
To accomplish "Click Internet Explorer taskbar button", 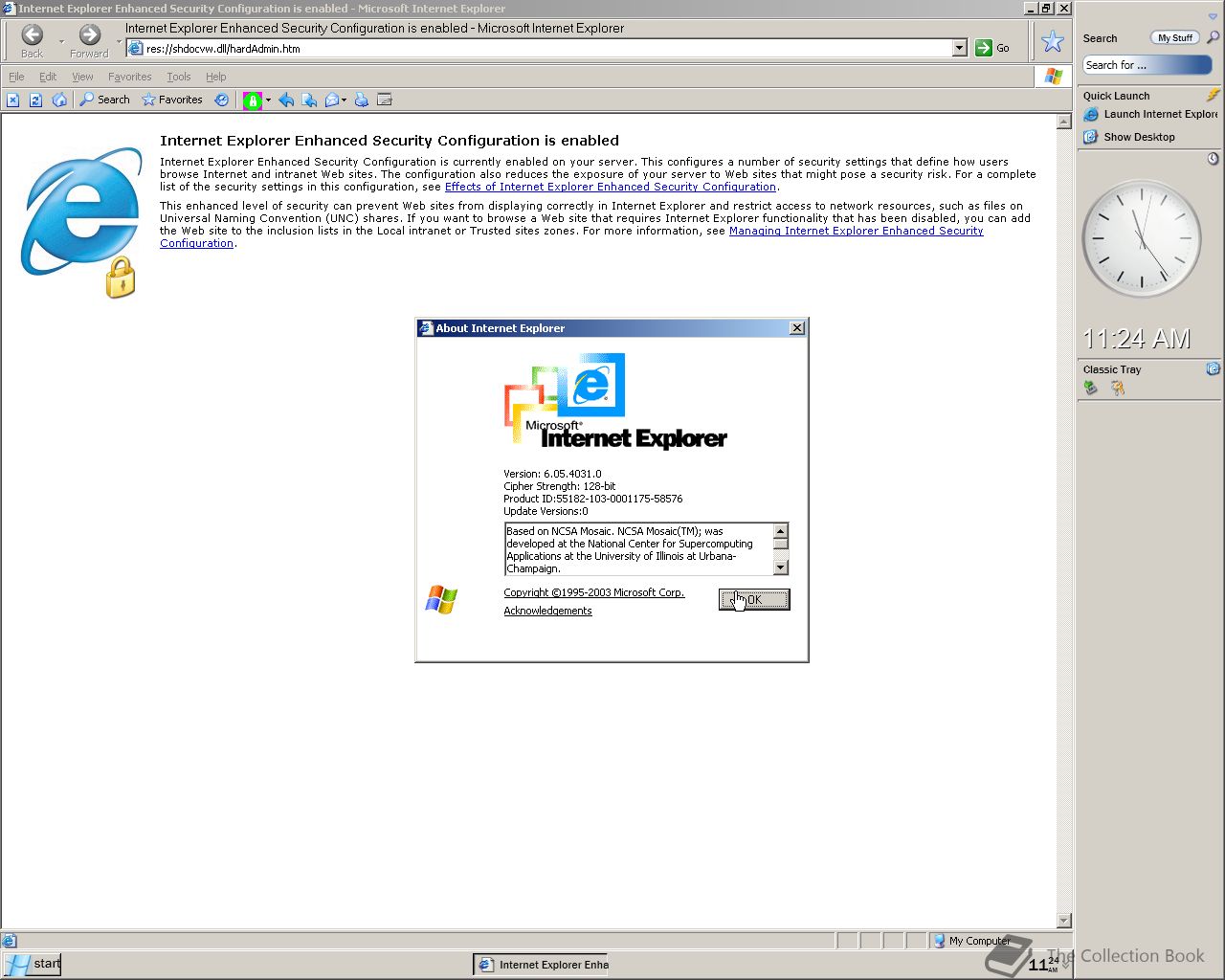I will [x=542, y=965].
